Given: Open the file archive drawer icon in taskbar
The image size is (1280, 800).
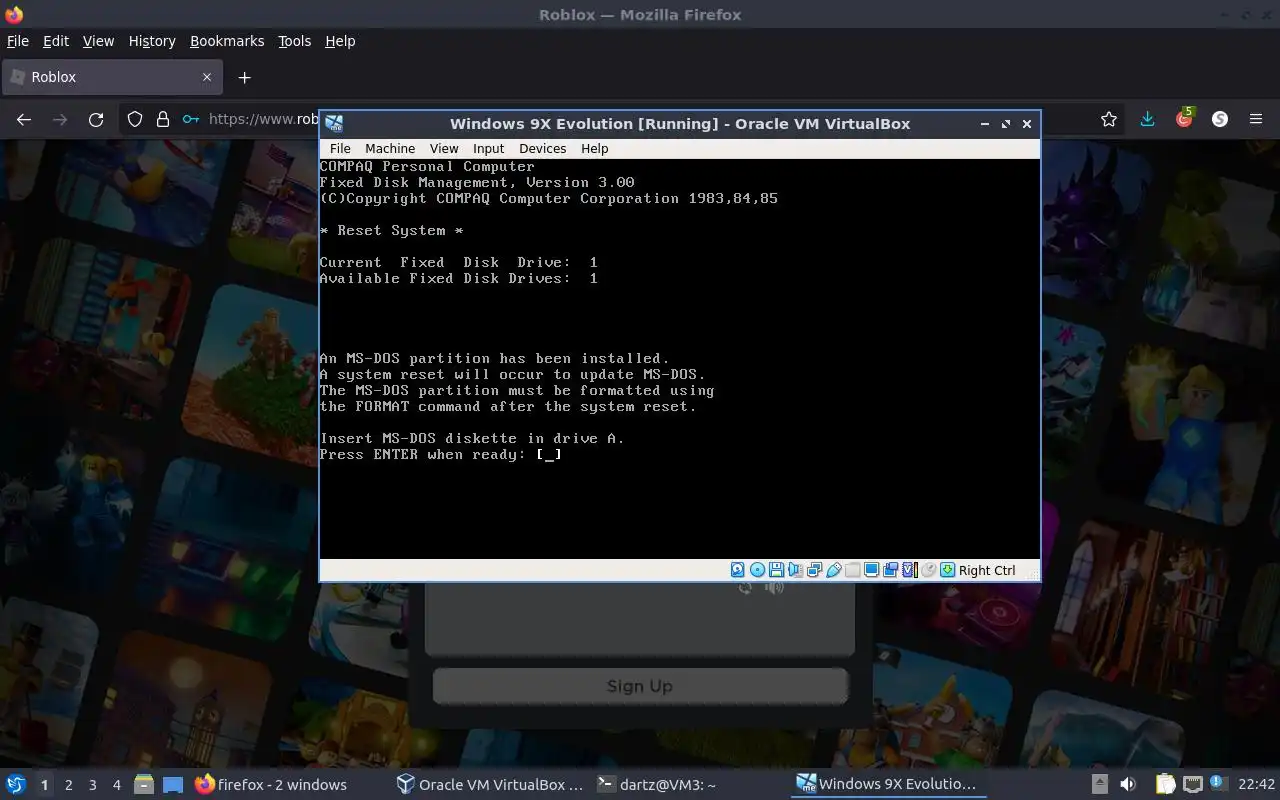Looking at the screenshot, I should click(x=144, y=785).
